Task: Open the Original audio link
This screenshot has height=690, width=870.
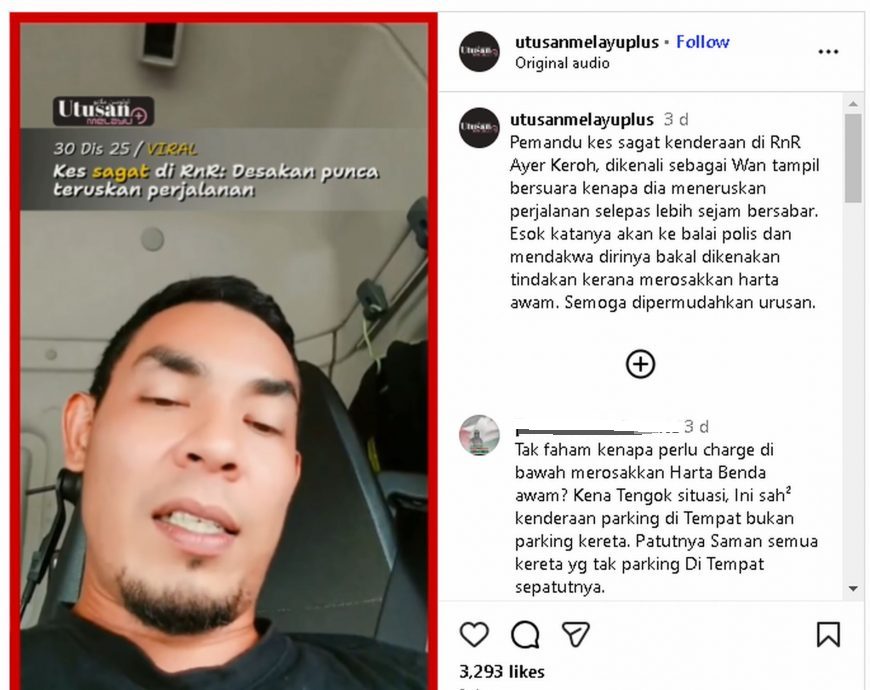Action: coord(562,63)
